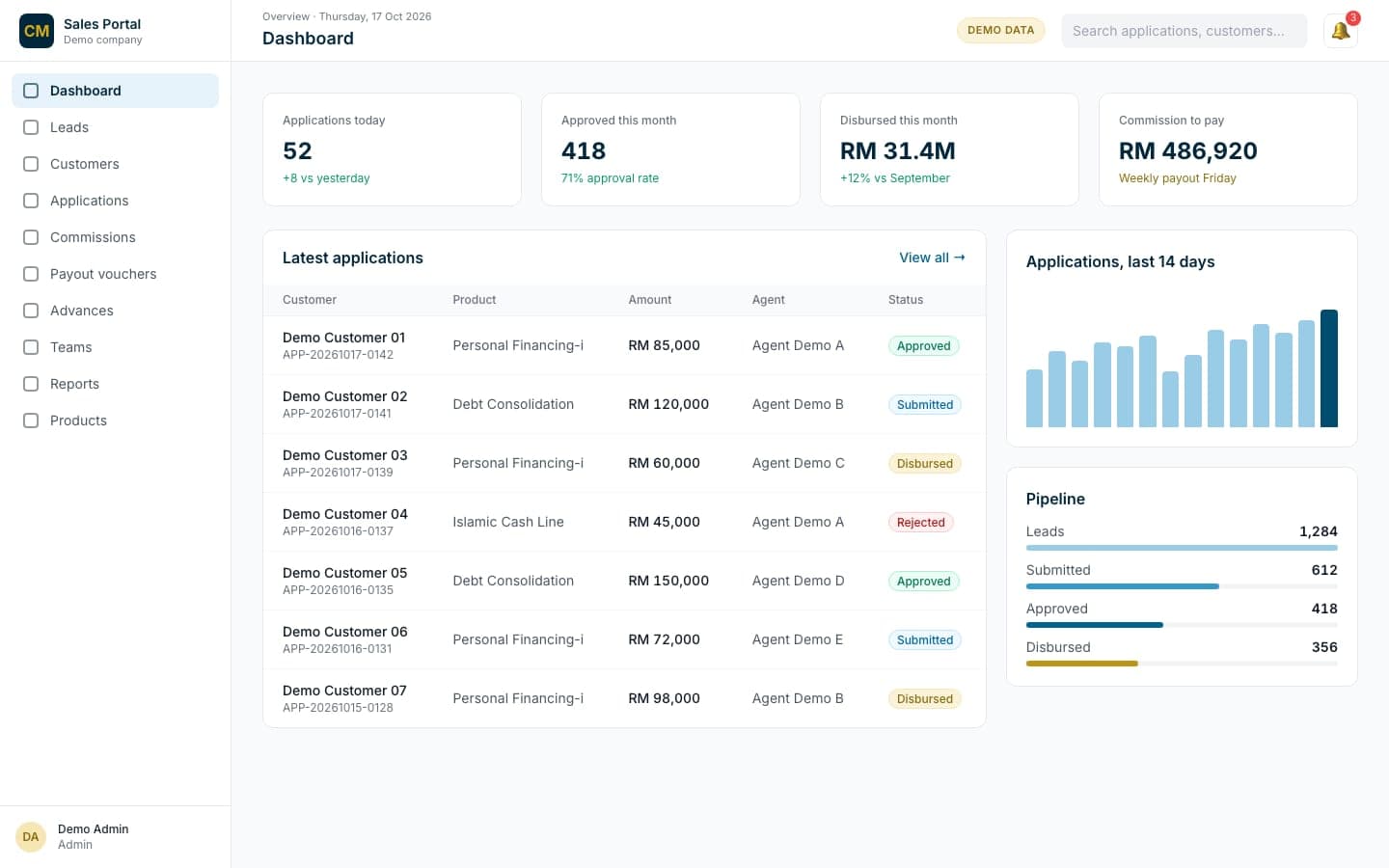Click Disbursed status on Customer 03
This screenshot has height=868, width=1389.
click(924, 464)
